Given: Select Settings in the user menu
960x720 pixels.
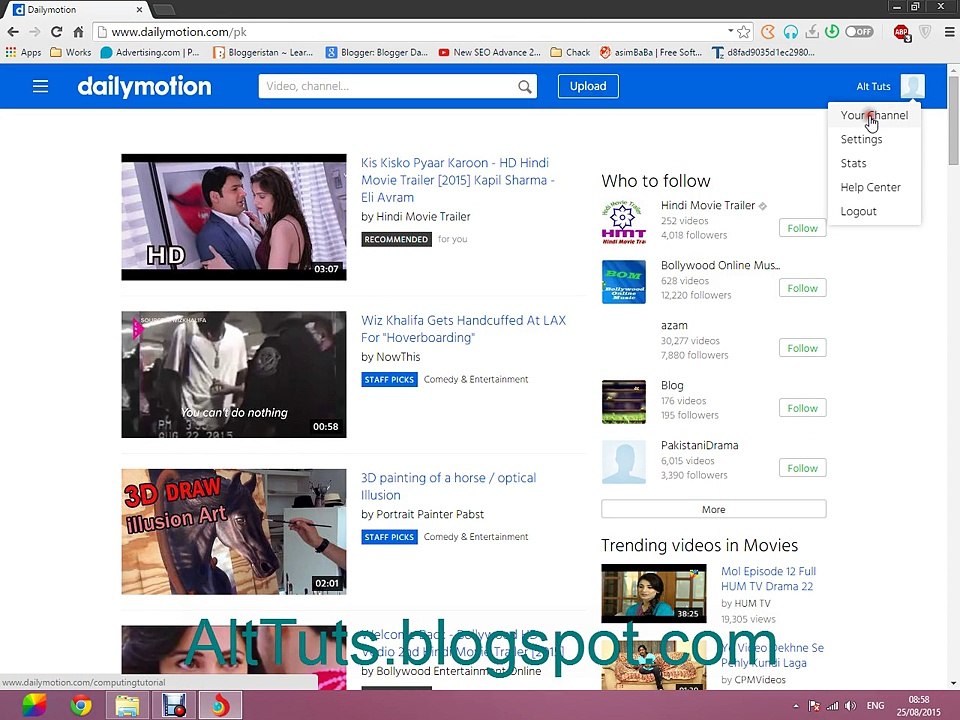Looking at the screenshot, I should tap(874, 139).
